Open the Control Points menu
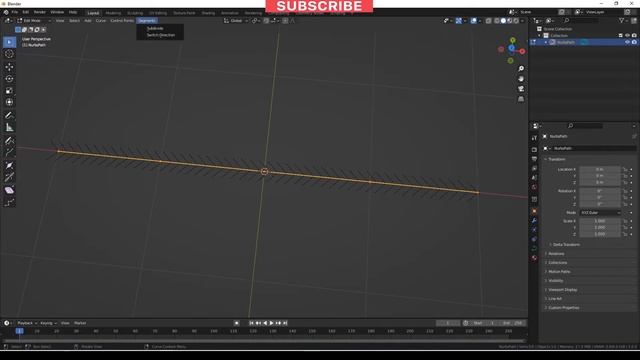Image resolution: width=640 pixels, height=360 pixels. point(122,20)
